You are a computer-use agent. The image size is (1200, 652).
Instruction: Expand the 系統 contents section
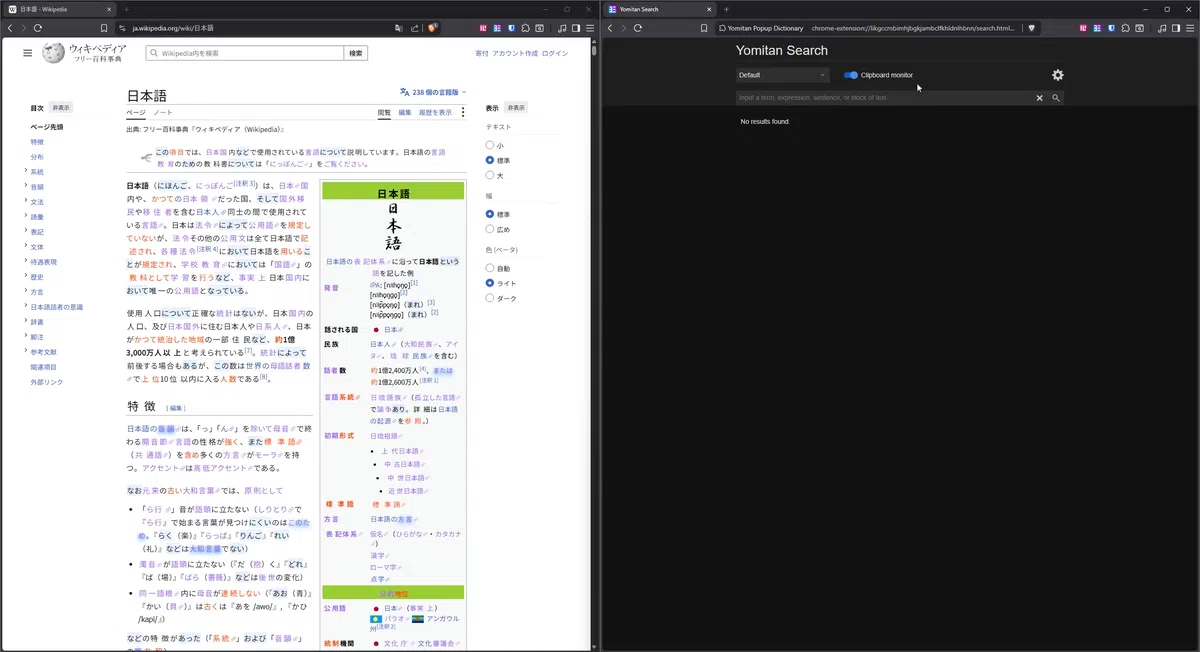click(x=25, y=172)
